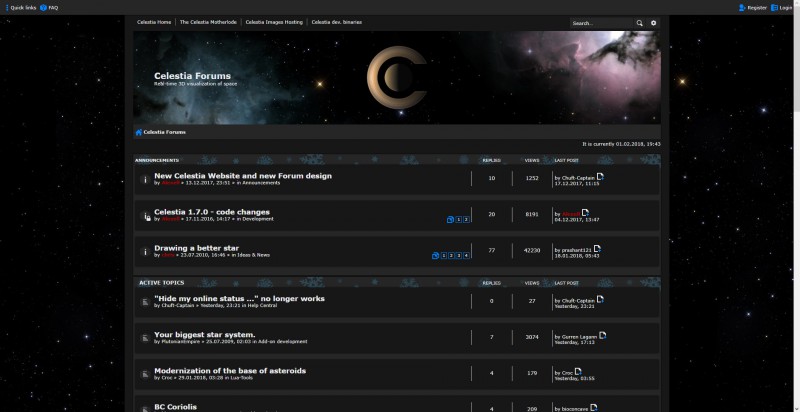
Task: Click announcement icon beside Drawing a better star
Action: 145,252
